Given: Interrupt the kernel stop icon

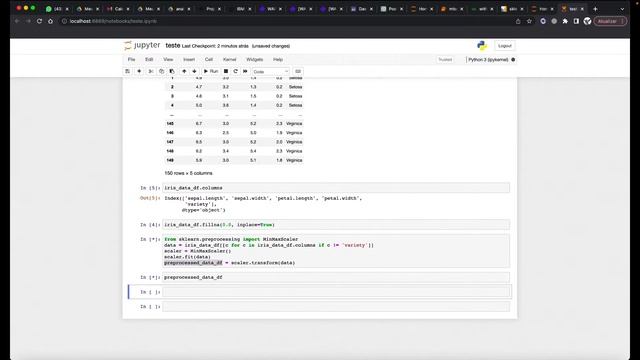Looking at the screenshot, I should tap(226, 71).
